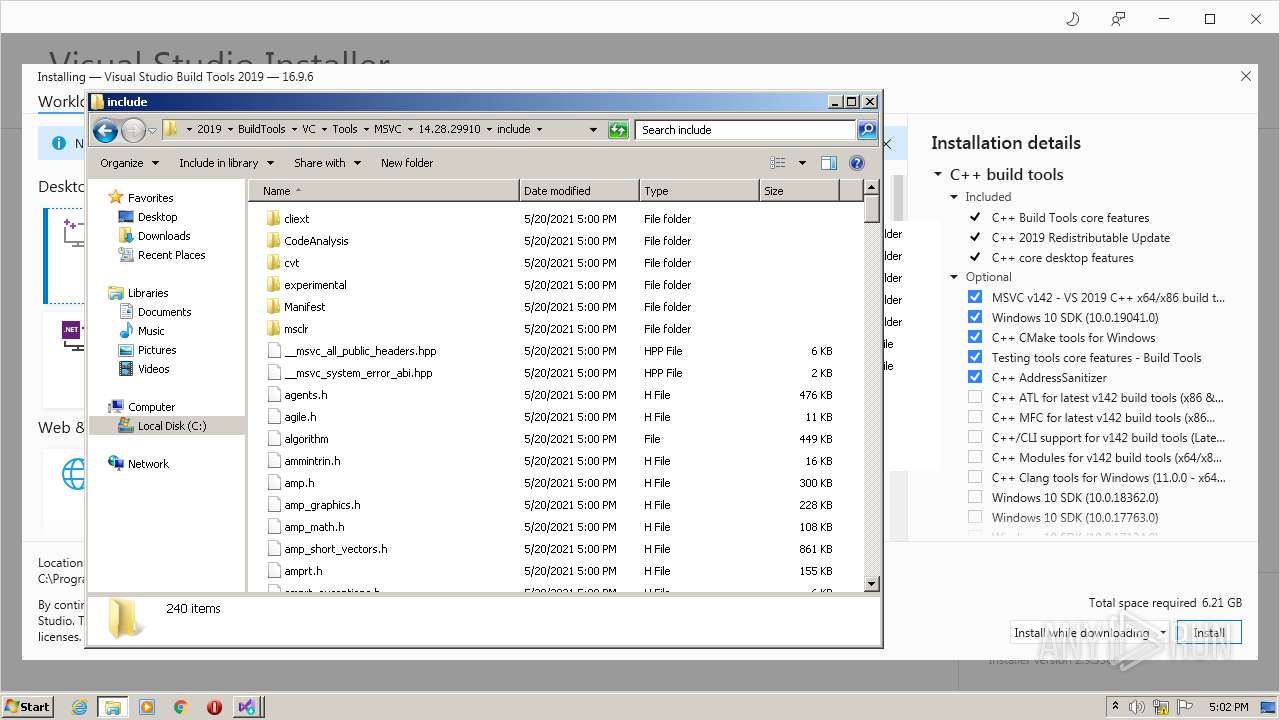
Task: Select the msclr folder
Action: 296,329
